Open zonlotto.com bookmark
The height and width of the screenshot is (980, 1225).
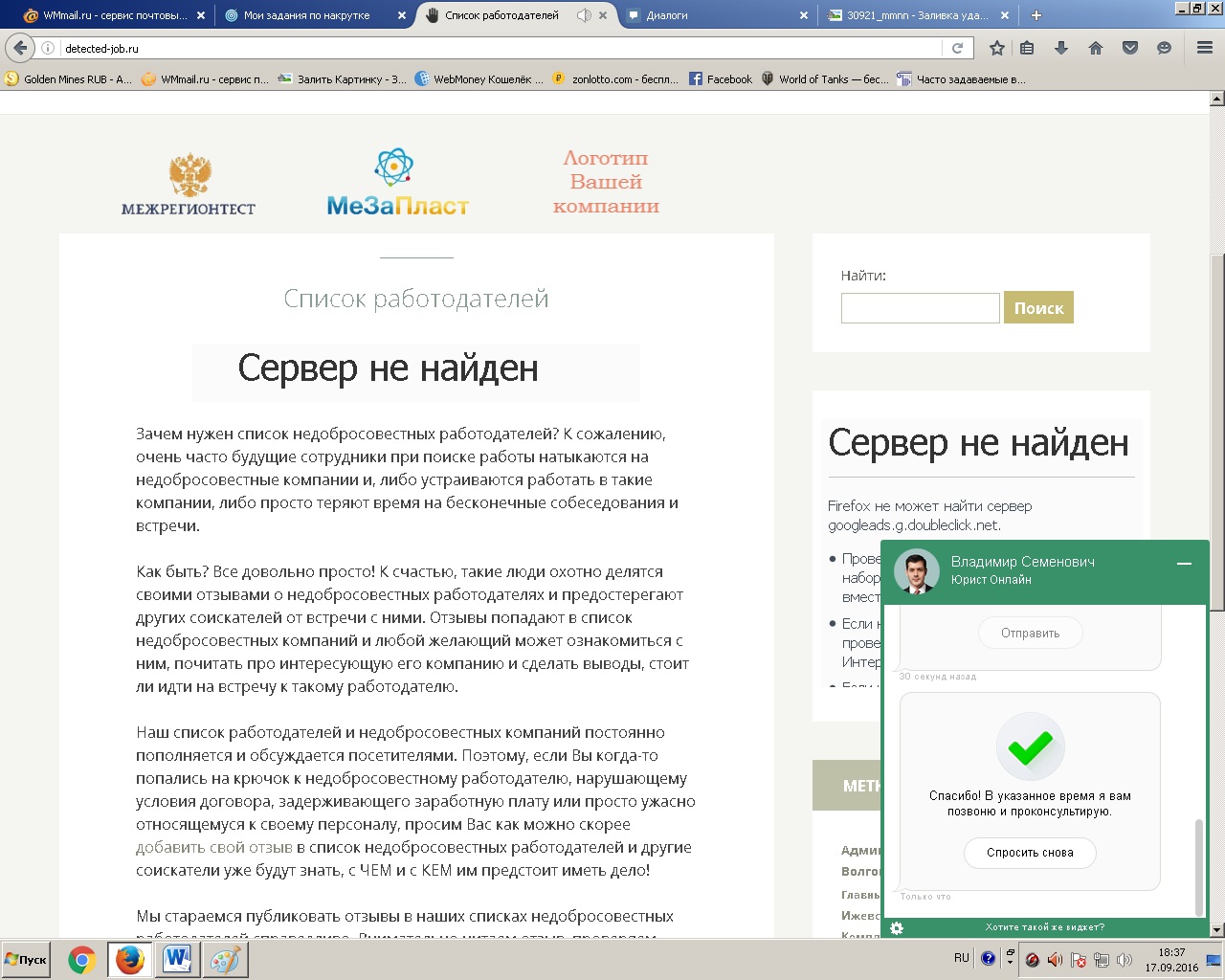pyautogui.click(x=615, y=79)
